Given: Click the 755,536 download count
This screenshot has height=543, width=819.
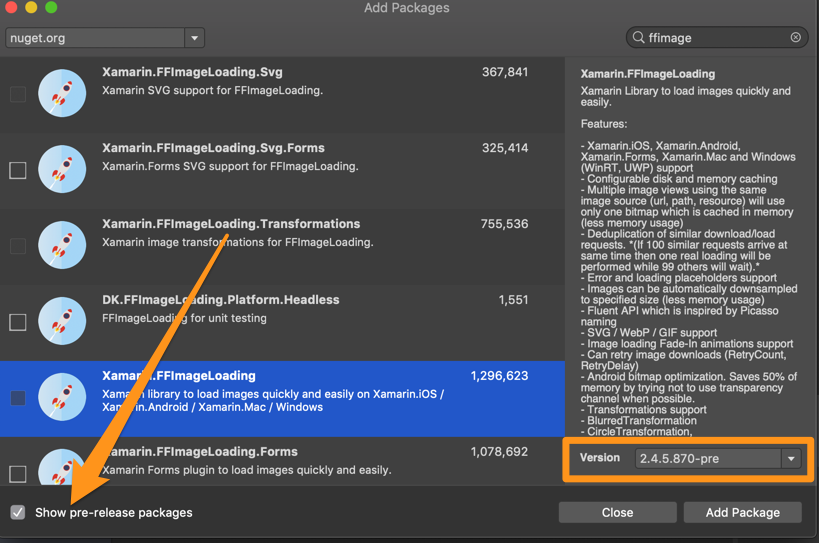Looking at the screenshot, I should [x=504, y=224].
